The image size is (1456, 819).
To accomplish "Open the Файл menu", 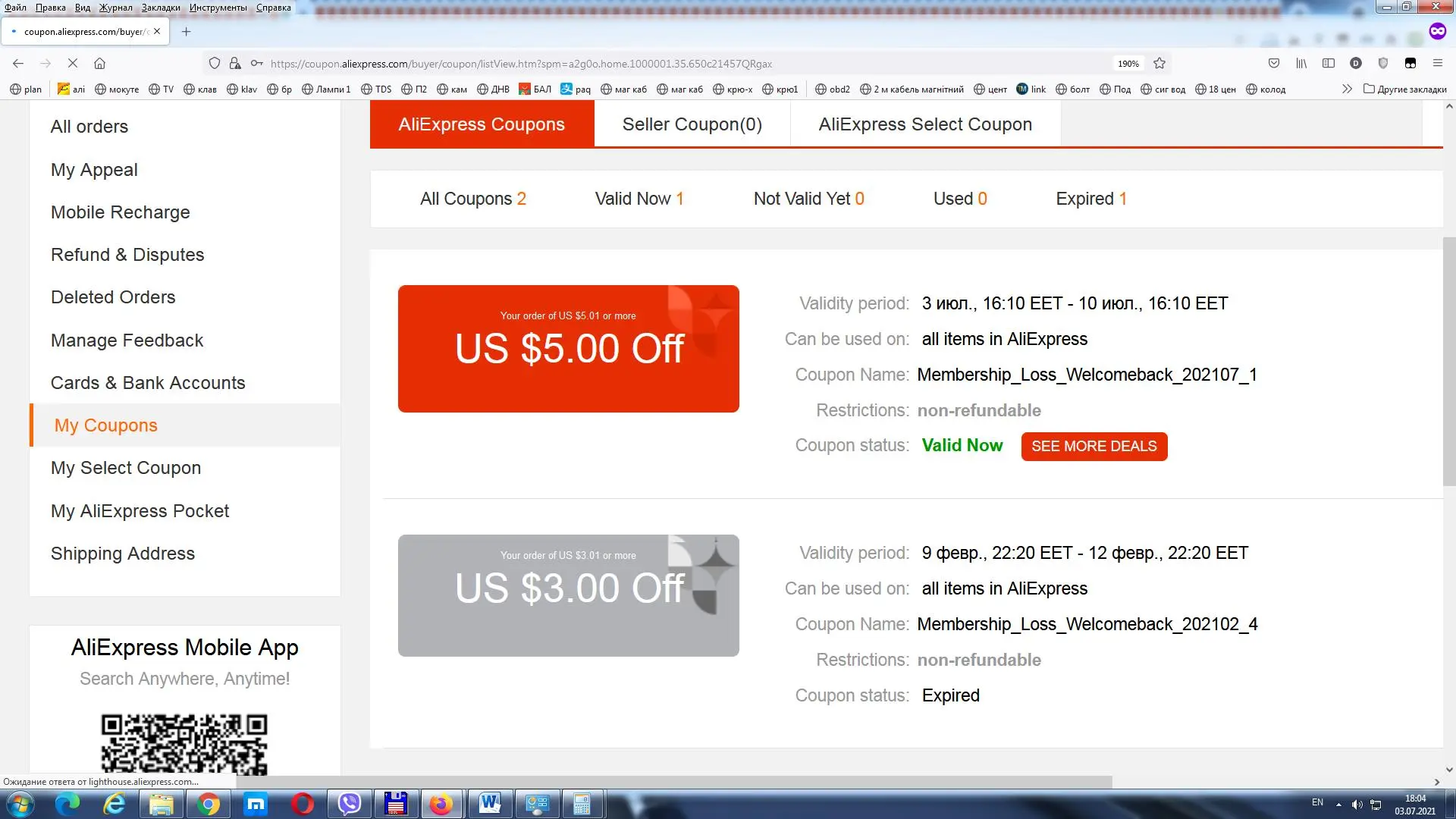I will coord(16,8).
